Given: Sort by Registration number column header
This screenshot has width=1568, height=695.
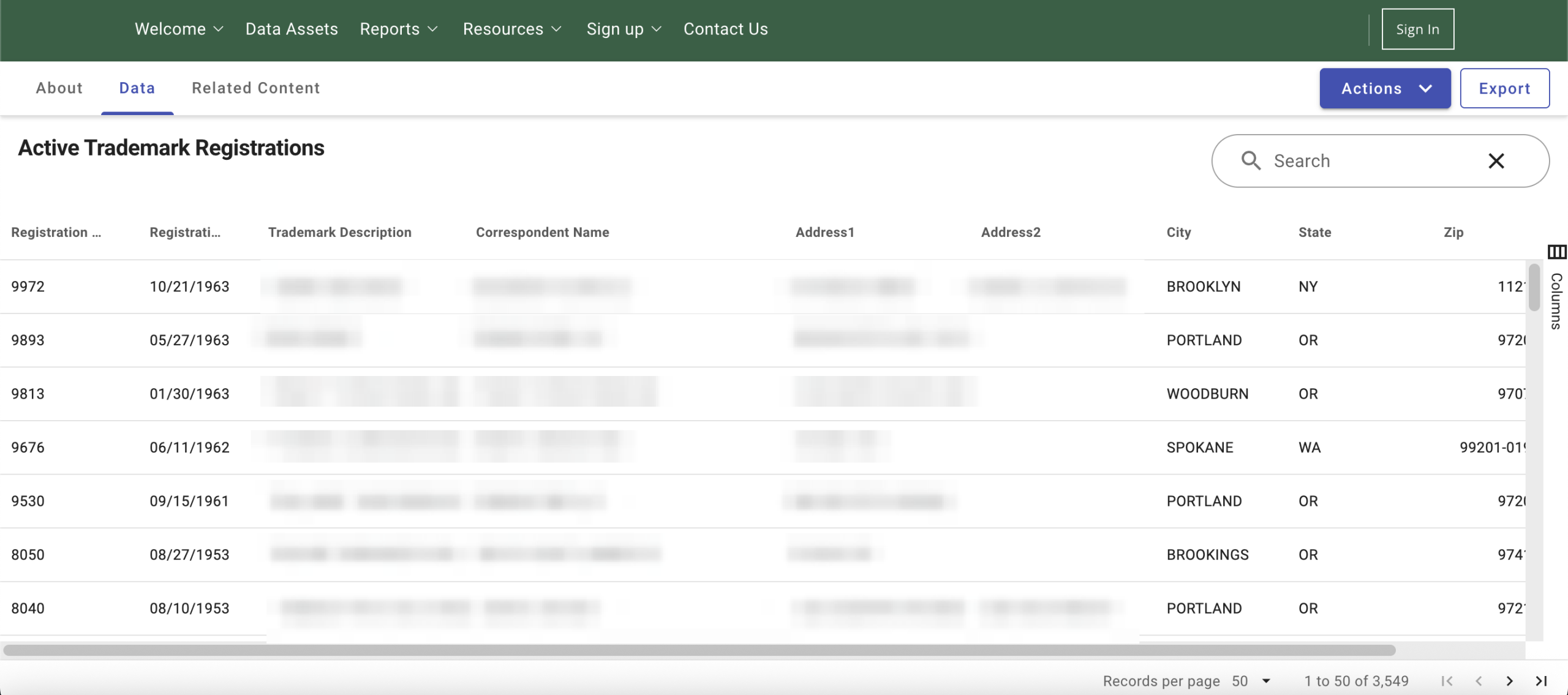Looking at the screenshot, I should tap(56, 232).
